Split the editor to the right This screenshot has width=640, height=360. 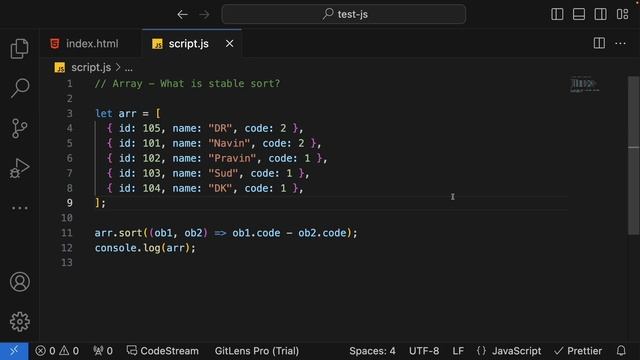tap(599, 43)
